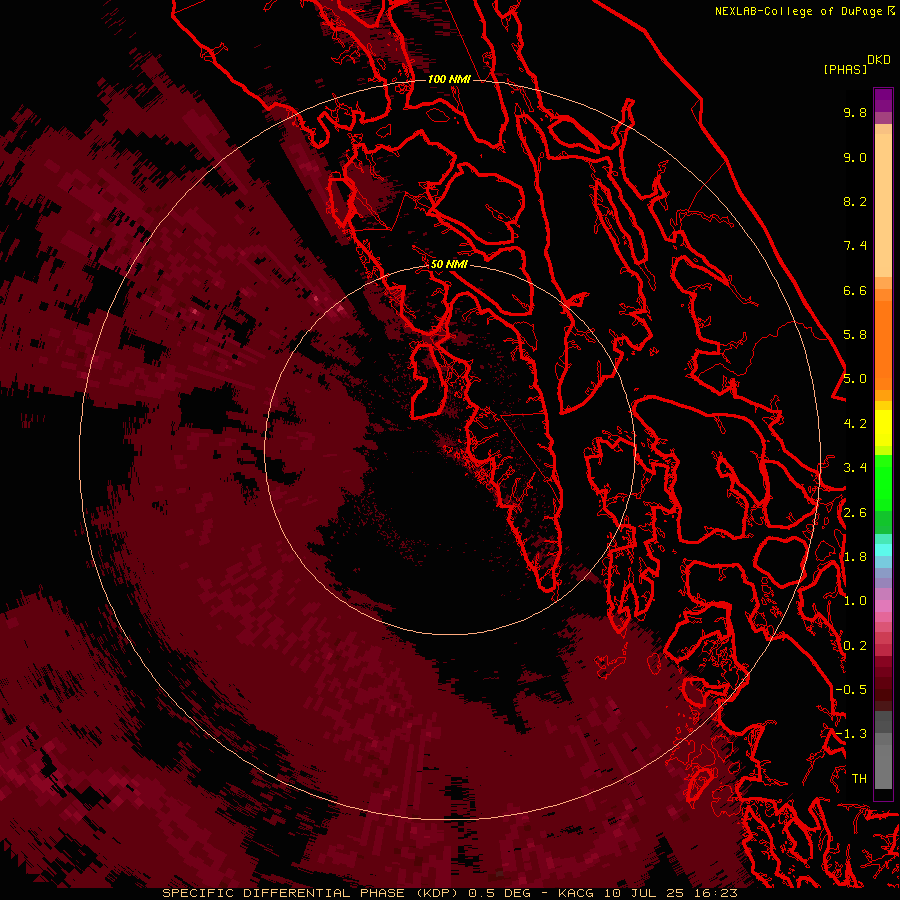Select the 2.6 value on color scale

tap(855, 513)
